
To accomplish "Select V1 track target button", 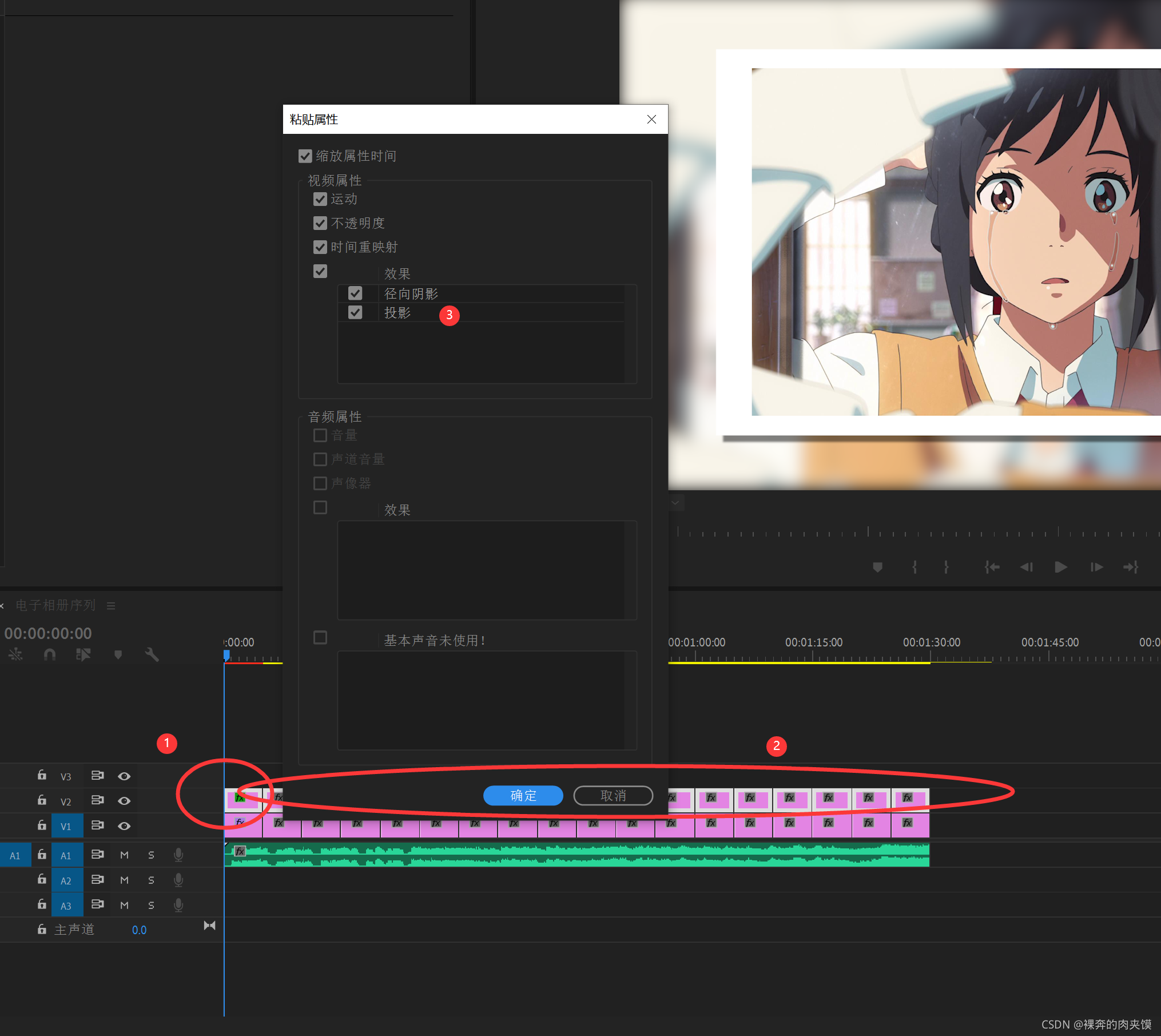I will (x=67, y=826).
